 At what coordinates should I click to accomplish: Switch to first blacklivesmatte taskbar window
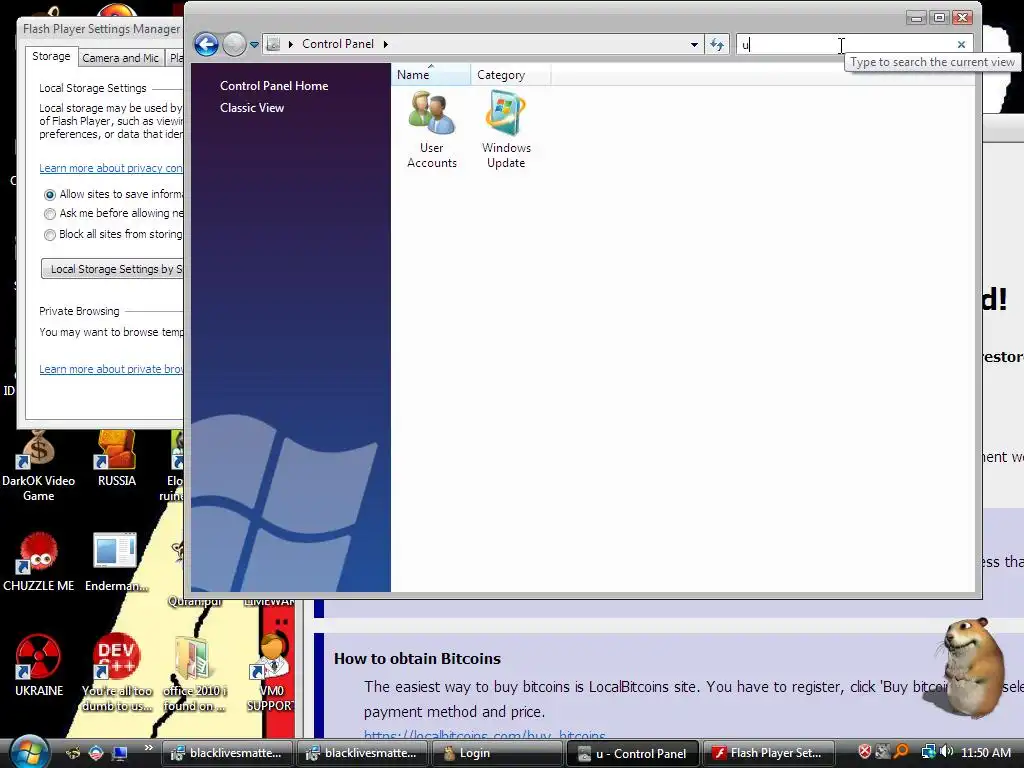227,753
